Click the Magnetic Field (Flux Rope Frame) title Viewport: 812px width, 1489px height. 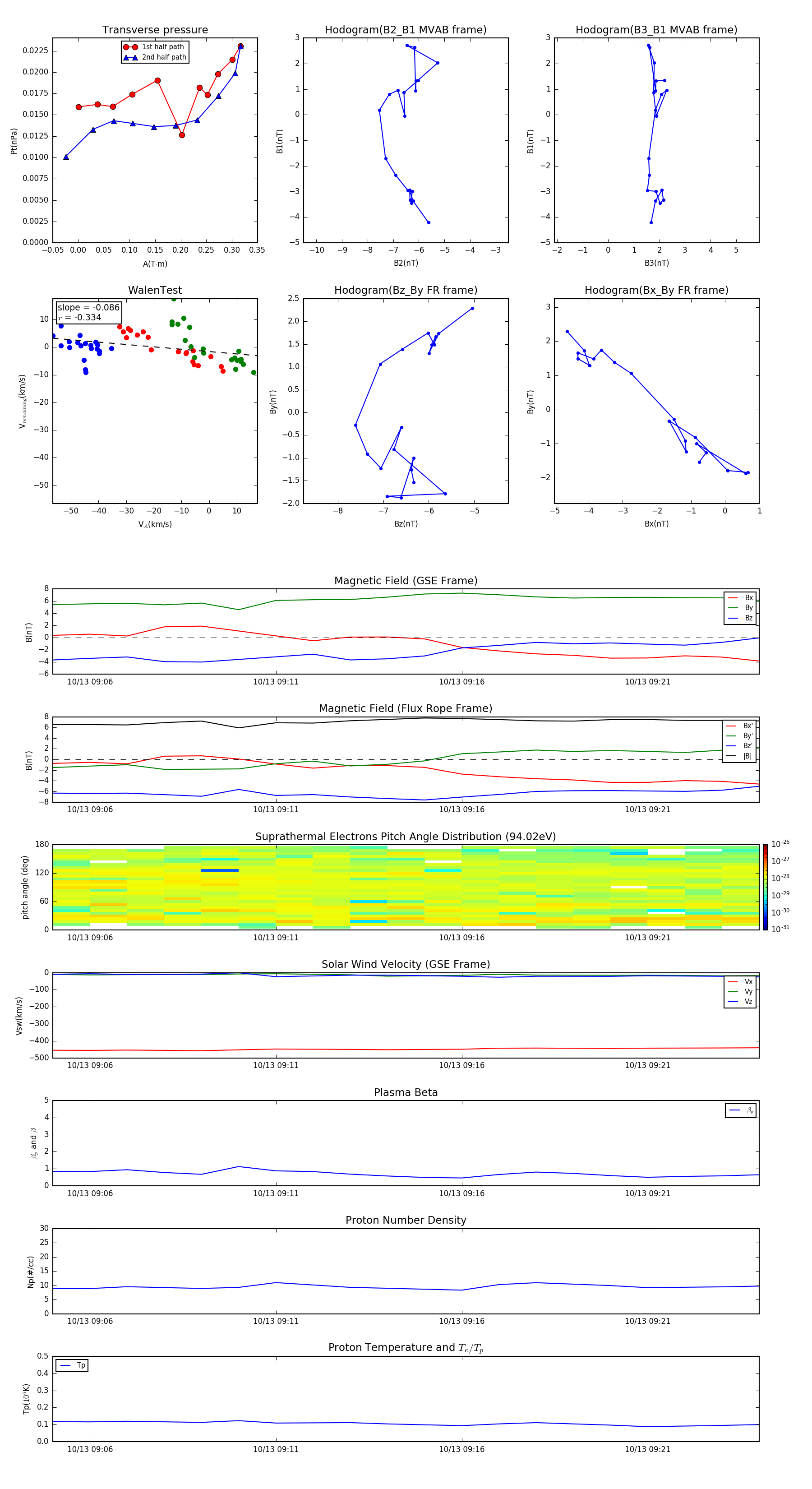pos(406,709)
